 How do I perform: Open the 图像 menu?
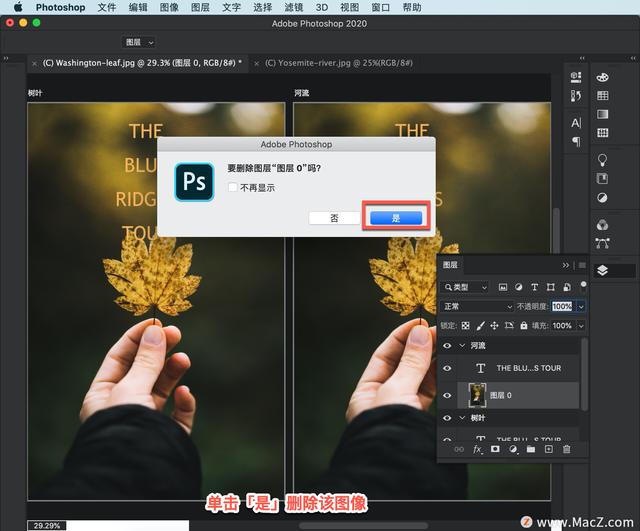[169, 7]
